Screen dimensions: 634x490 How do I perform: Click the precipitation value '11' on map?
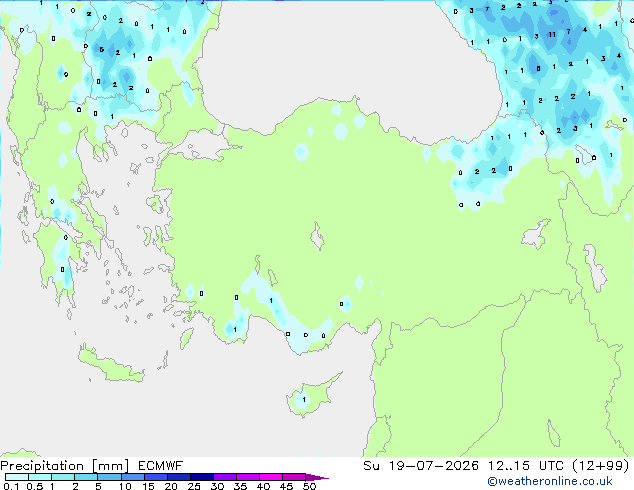point(552,35)
